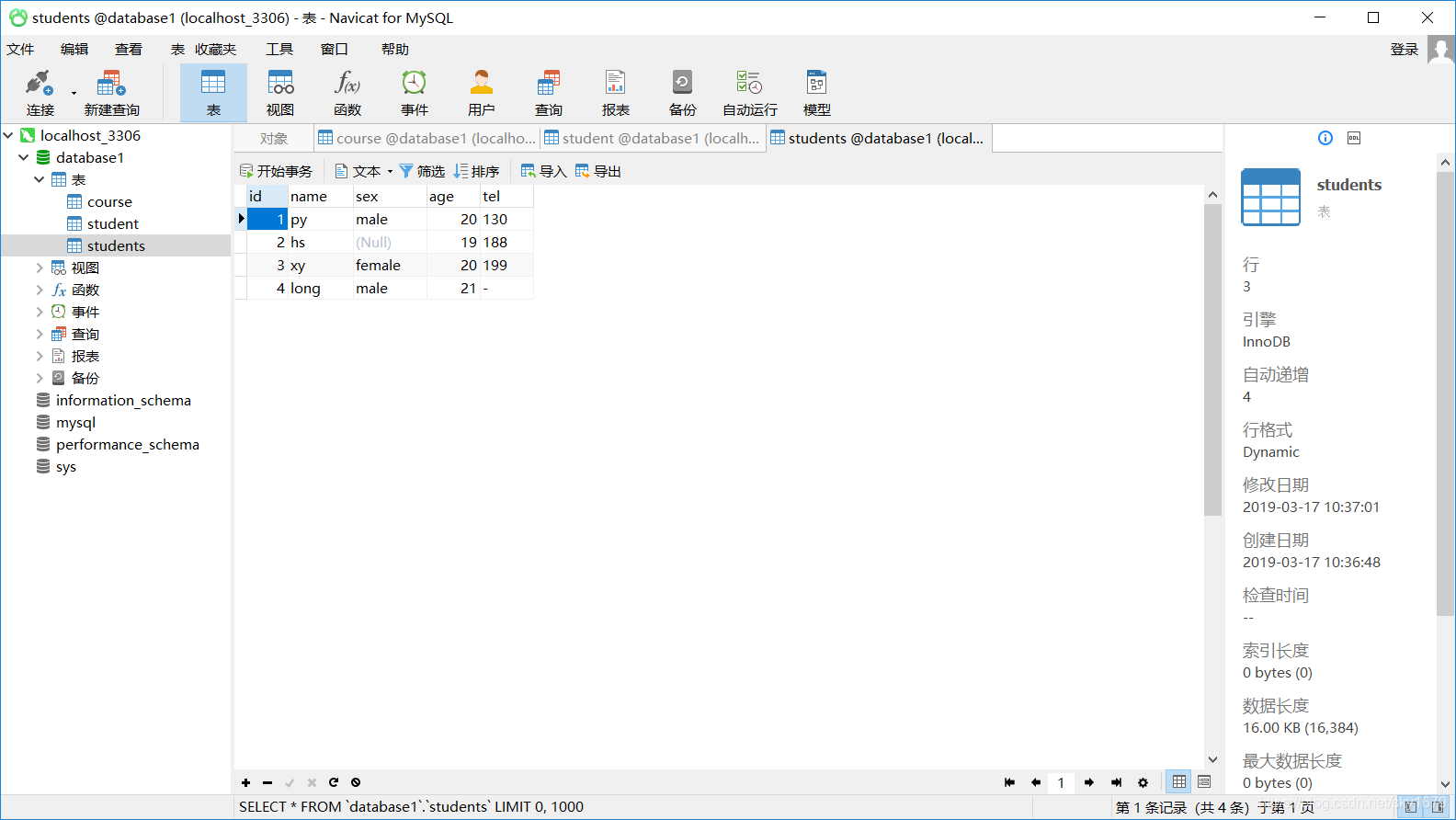
Task: Click the 筛选 filter button
Action: (x=422, y=171)
